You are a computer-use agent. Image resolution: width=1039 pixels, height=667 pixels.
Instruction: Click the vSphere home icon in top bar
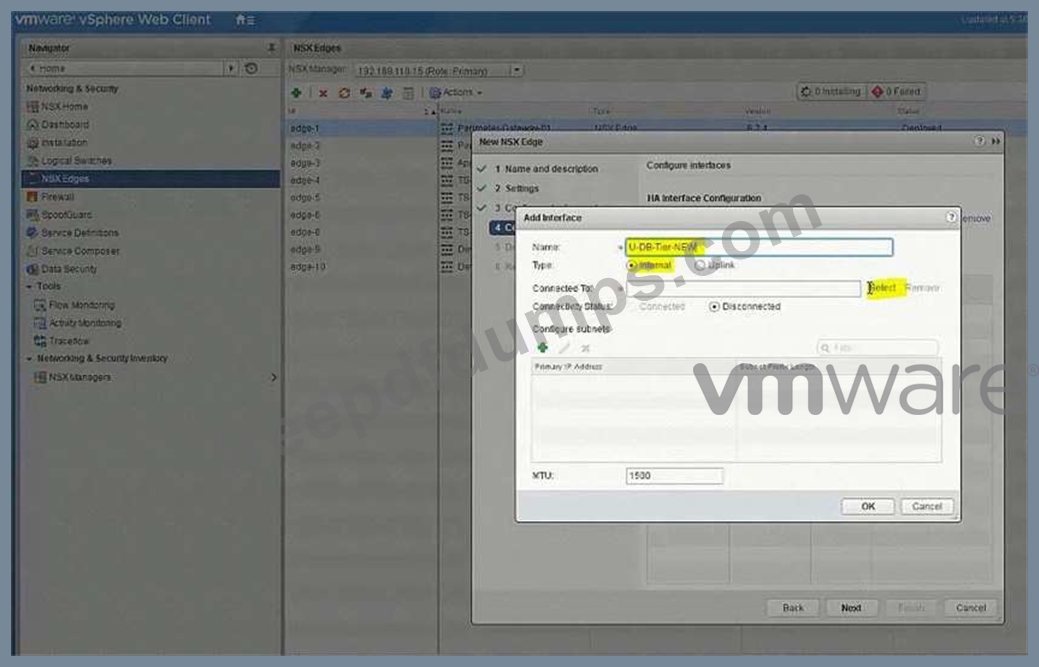pyautogui.click(x=241, y=20)
